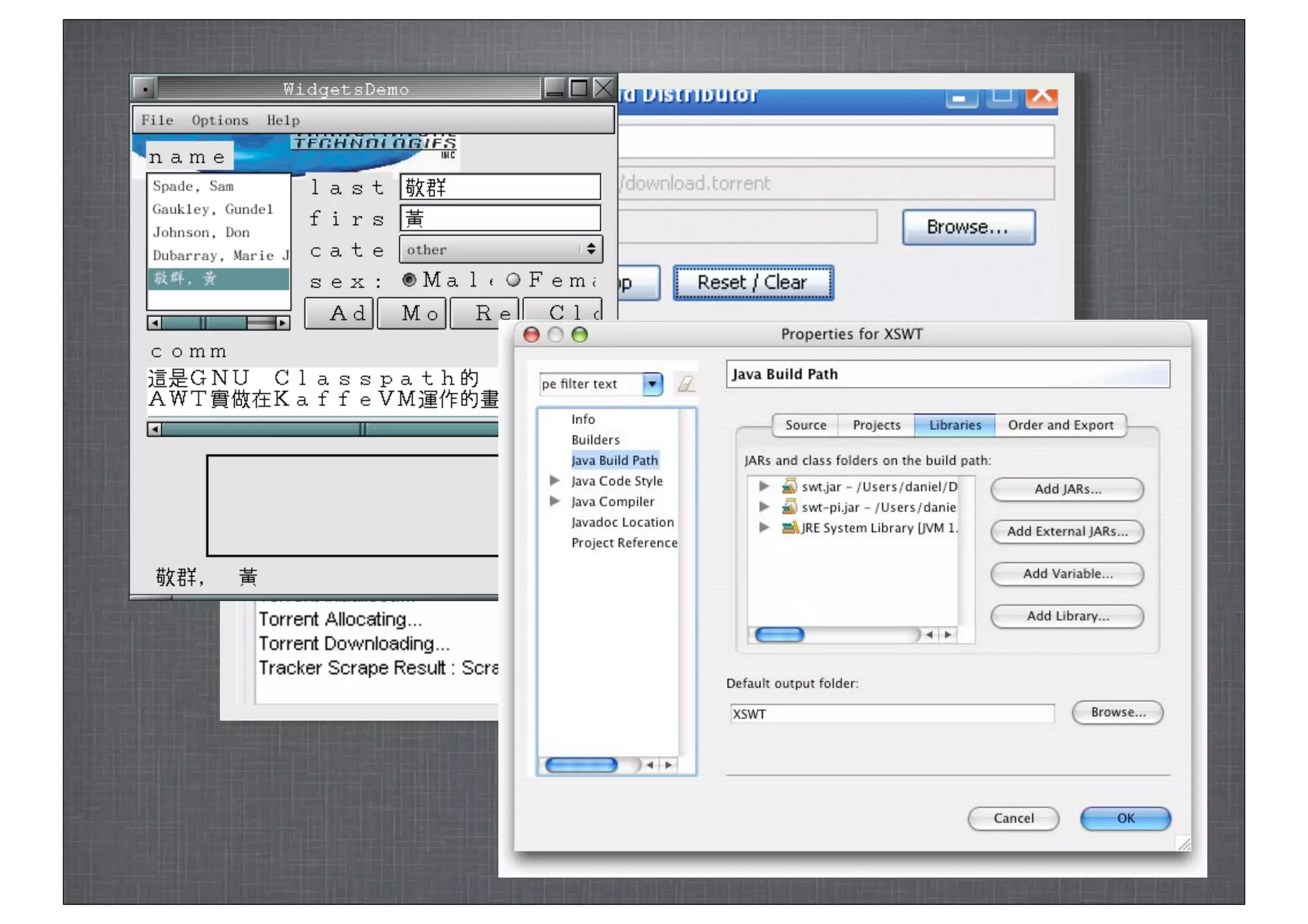The height and width of the screenshot is (924, 1308).
Task: Expand the Java Code Style tree node
Action: click(554, 480)
